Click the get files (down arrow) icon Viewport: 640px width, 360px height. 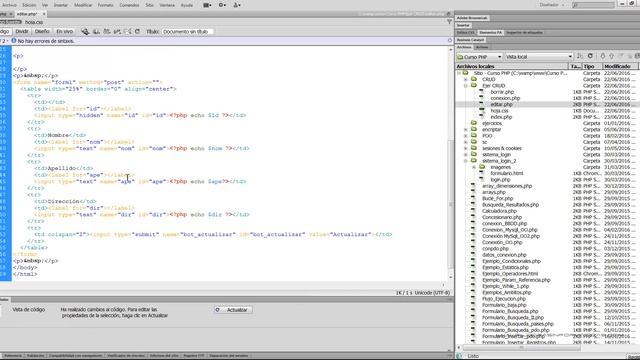(602, 56)
